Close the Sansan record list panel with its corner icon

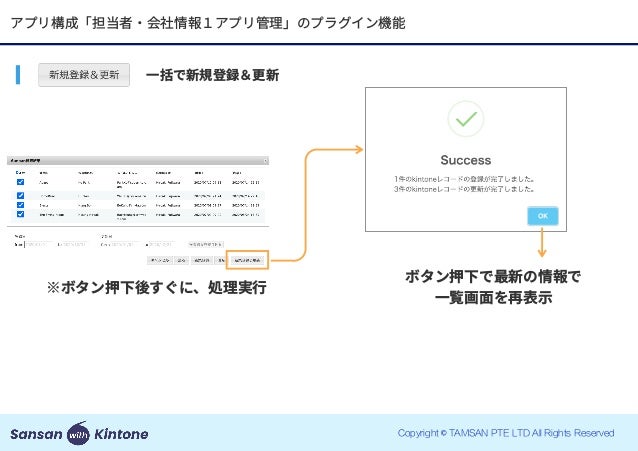pos(266,161)
